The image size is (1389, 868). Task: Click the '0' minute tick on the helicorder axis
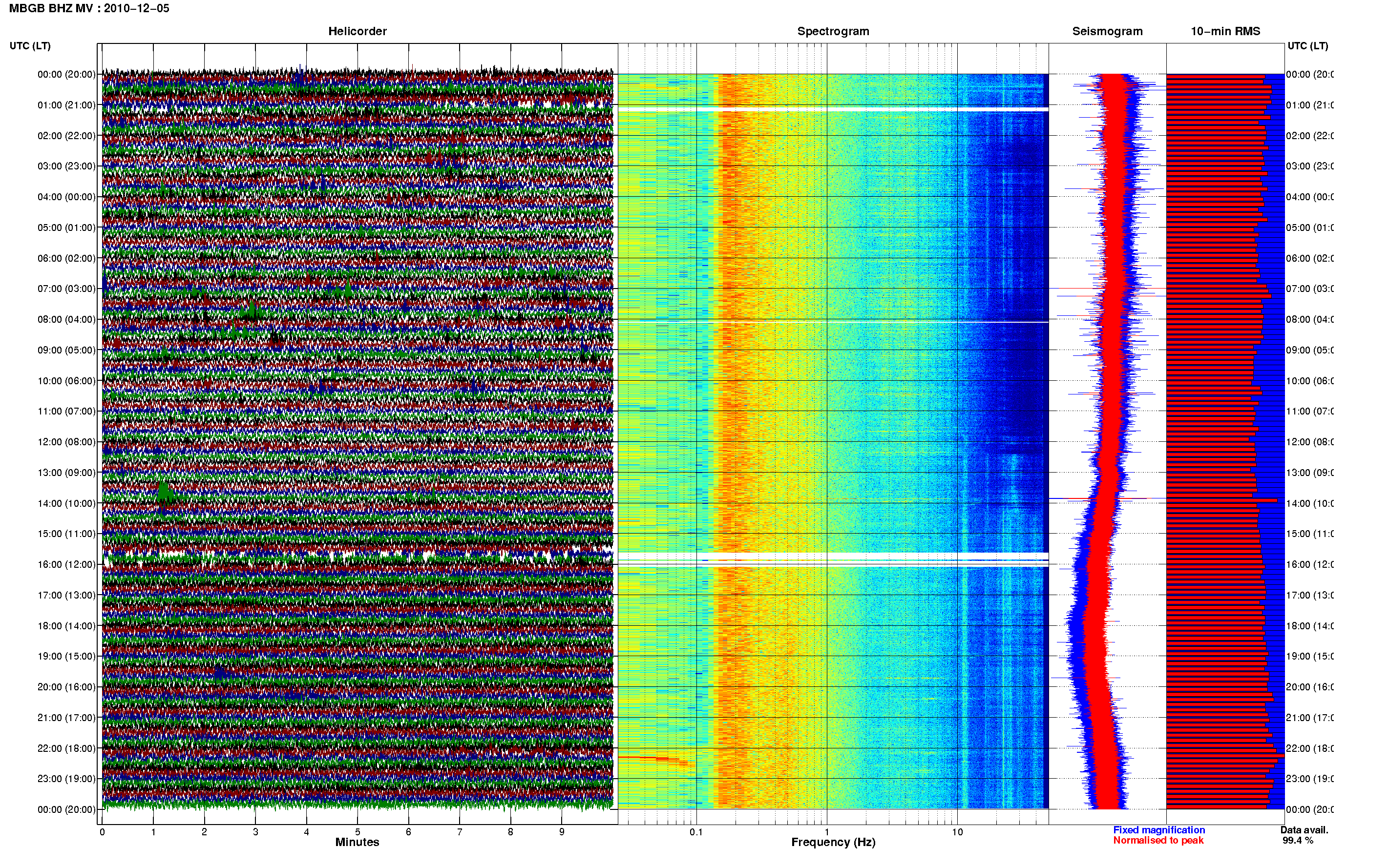coord(102,832)
